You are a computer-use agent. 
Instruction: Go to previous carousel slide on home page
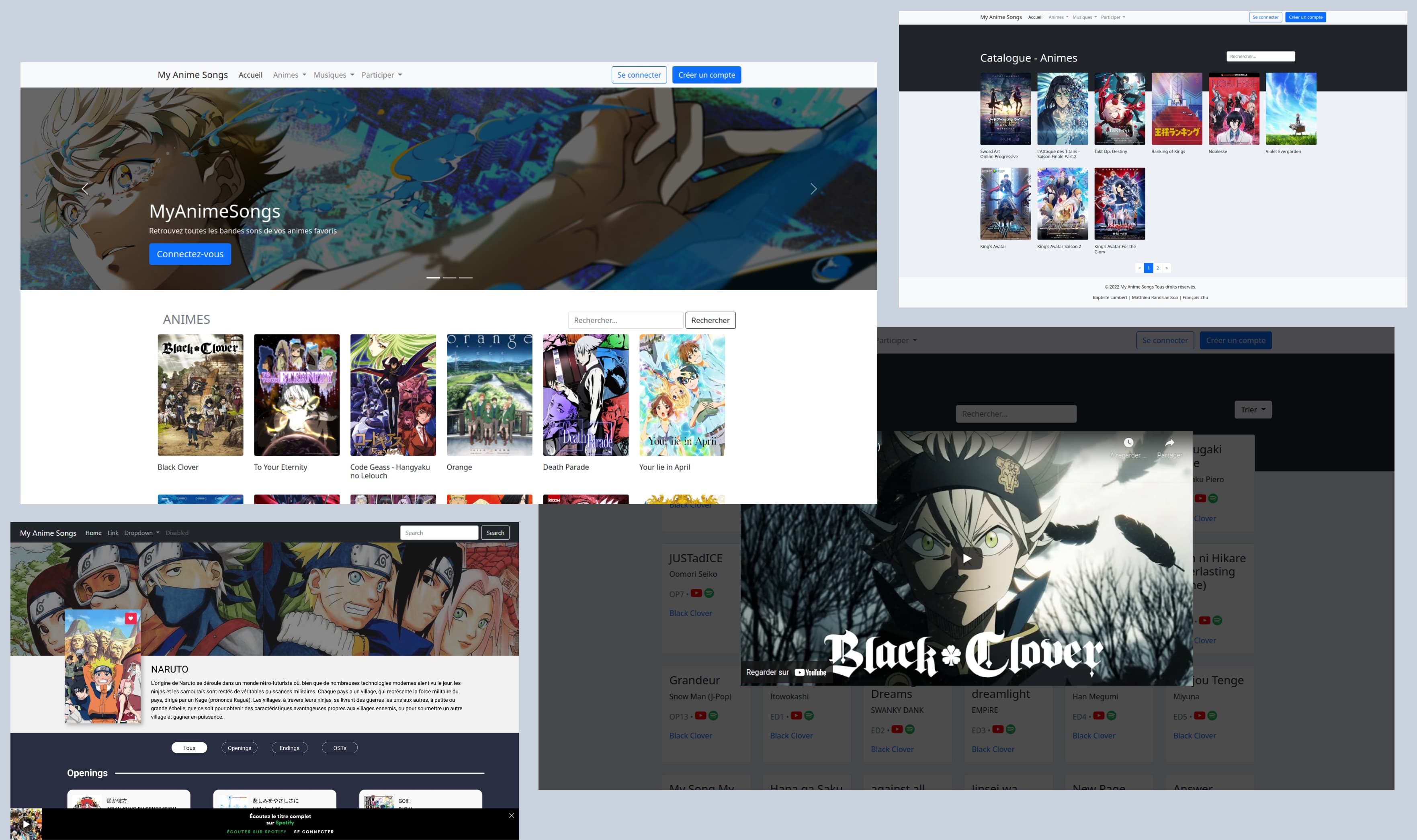(85, 189)
